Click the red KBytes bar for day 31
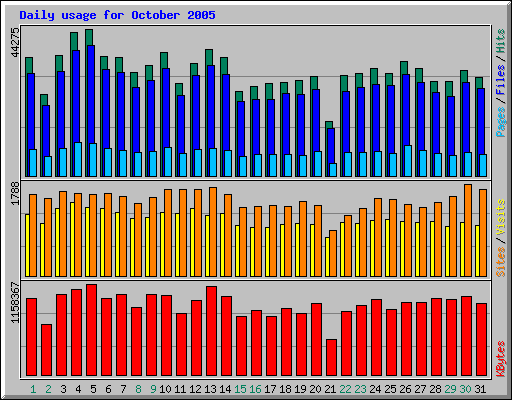 (x=482, y=340)
